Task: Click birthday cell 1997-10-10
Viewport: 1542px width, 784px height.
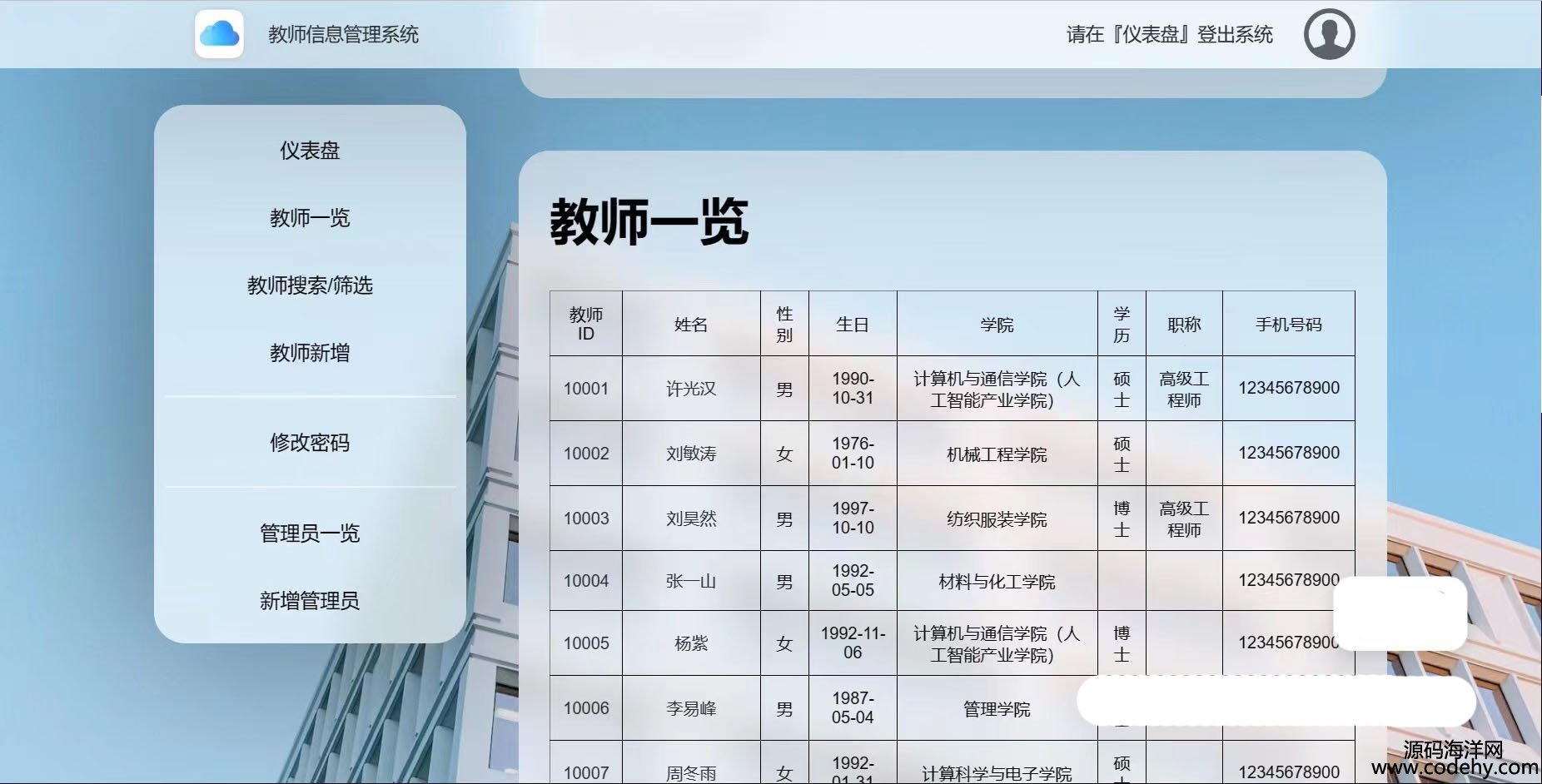Action: point(853,519)
